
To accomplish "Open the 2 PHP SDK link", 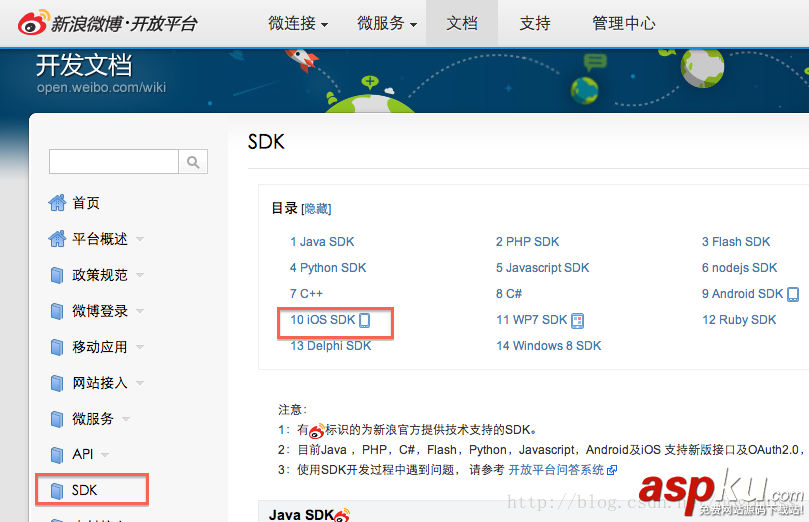I will click(x=527, y=241).
